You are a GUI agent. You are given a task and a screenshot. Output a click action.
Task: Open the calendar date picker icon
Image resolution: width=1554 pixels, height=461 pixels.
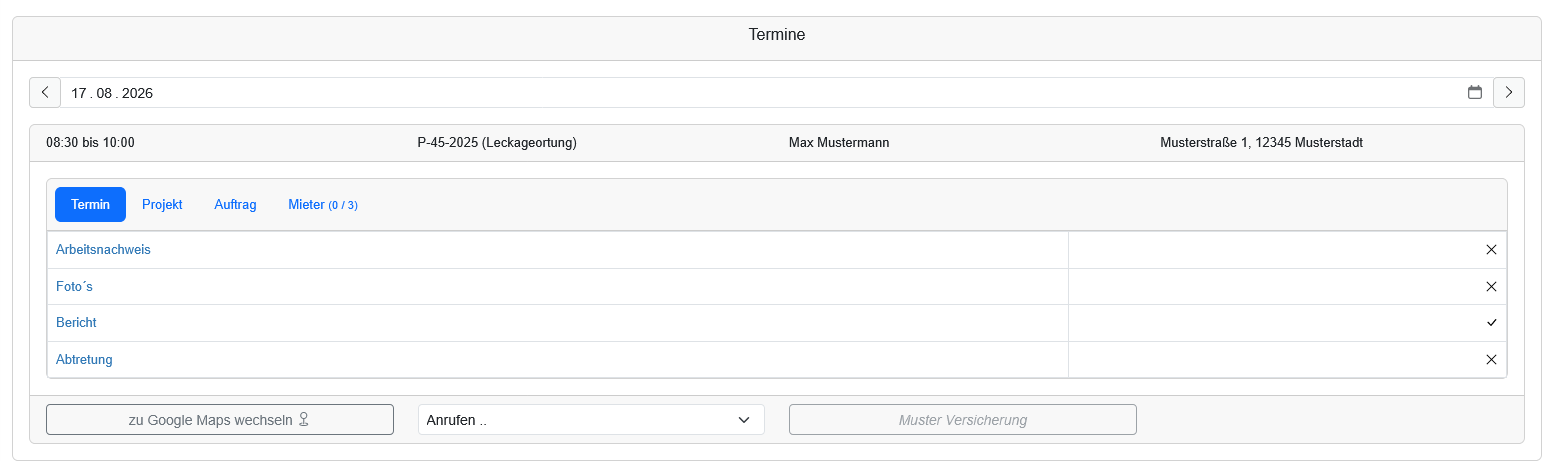[1474, 92]
